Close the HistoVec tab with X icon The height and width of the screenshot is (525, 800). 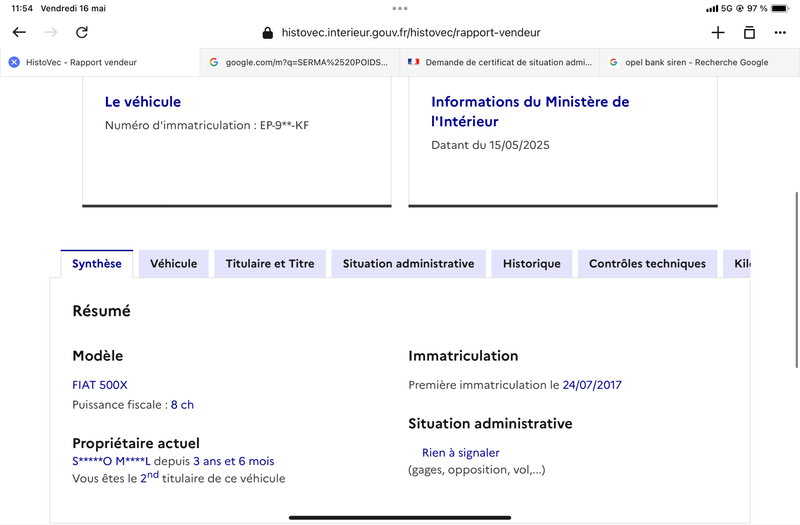pos(14,62)
